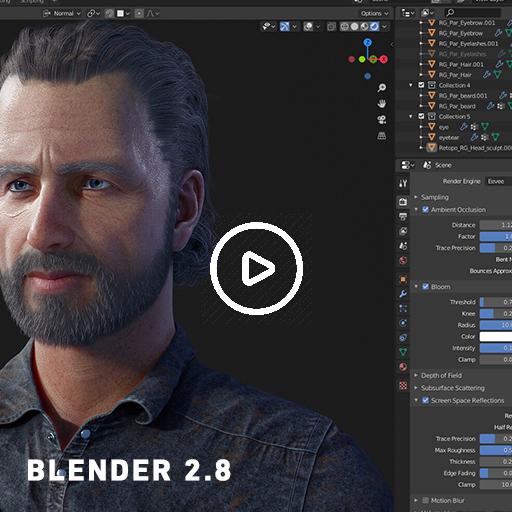Viewport: 512px width, 512px height.
Task: Click the red X axis gizmo handle
Action: 384,59
